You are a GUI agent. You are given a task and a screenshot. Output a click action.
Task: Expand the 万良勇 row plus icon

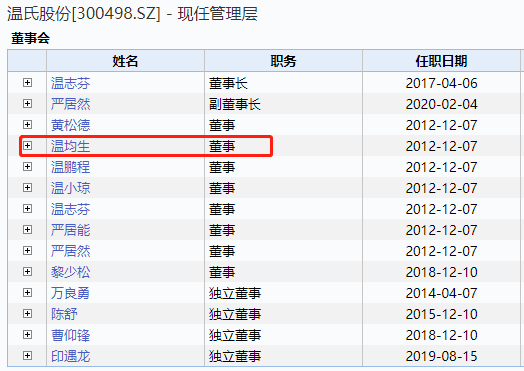click(27, 293)
